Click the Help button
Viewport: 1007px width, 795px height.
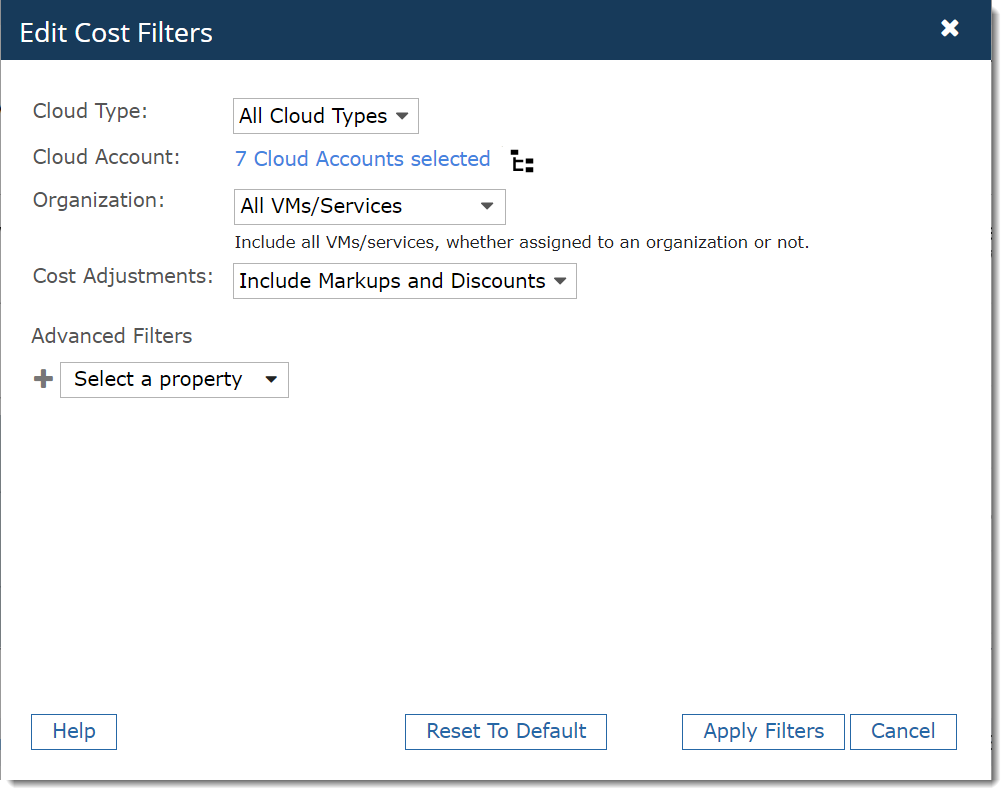(74, 731)
